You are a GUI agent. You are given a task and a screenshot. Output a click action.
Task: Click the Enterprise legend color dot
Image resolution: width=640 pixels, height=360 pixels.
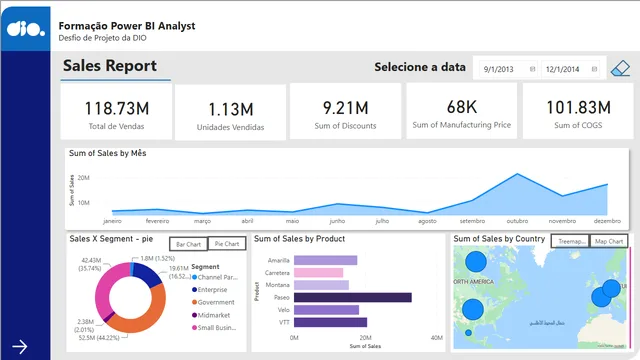pos(194,289)
